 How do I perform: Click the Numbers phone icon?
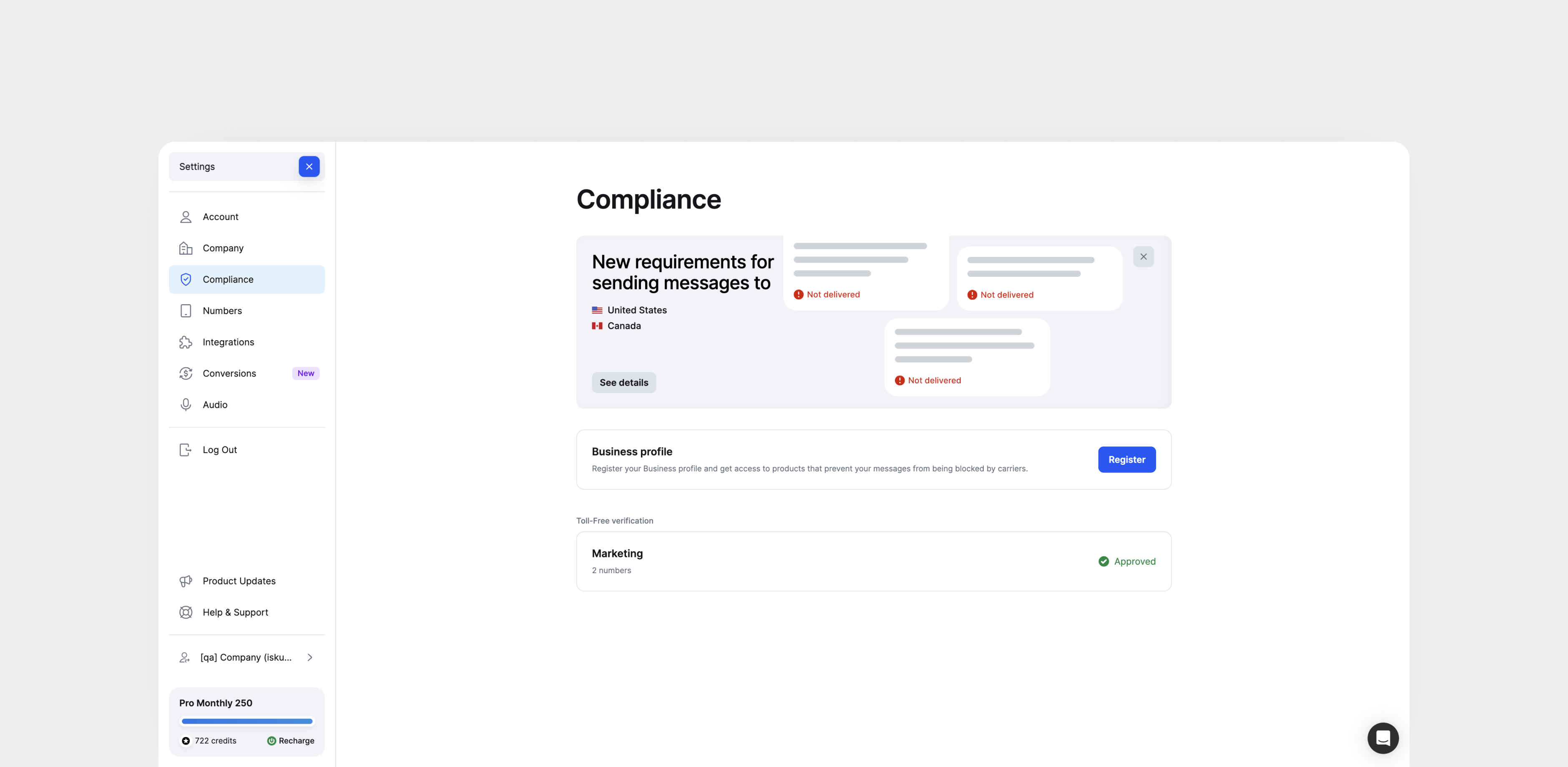click(186, 311)
